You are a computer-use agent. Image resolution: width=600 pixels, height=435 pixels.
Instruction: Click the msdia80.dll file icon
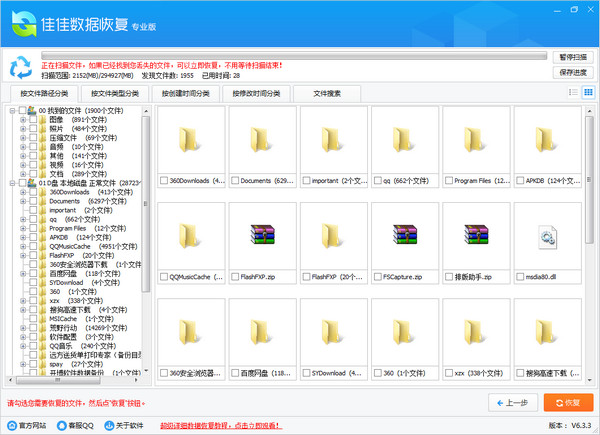[547, 236]
